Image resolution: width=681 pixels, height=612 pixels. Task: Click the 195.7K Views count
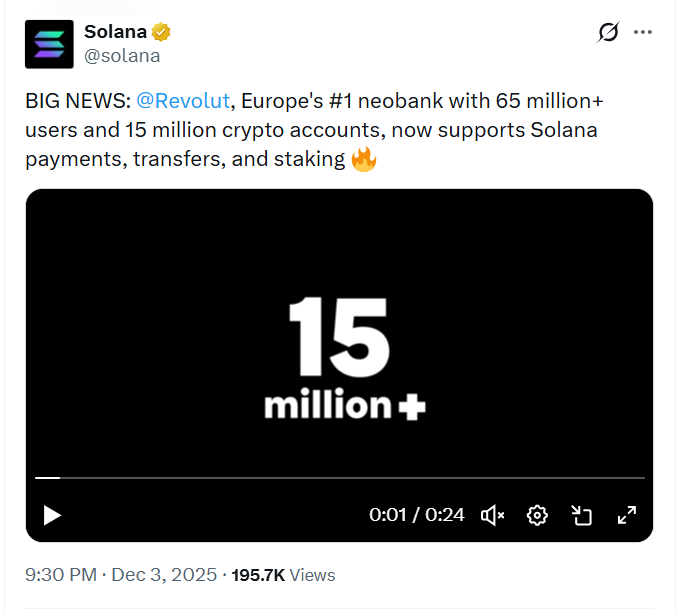click(283, 575)
